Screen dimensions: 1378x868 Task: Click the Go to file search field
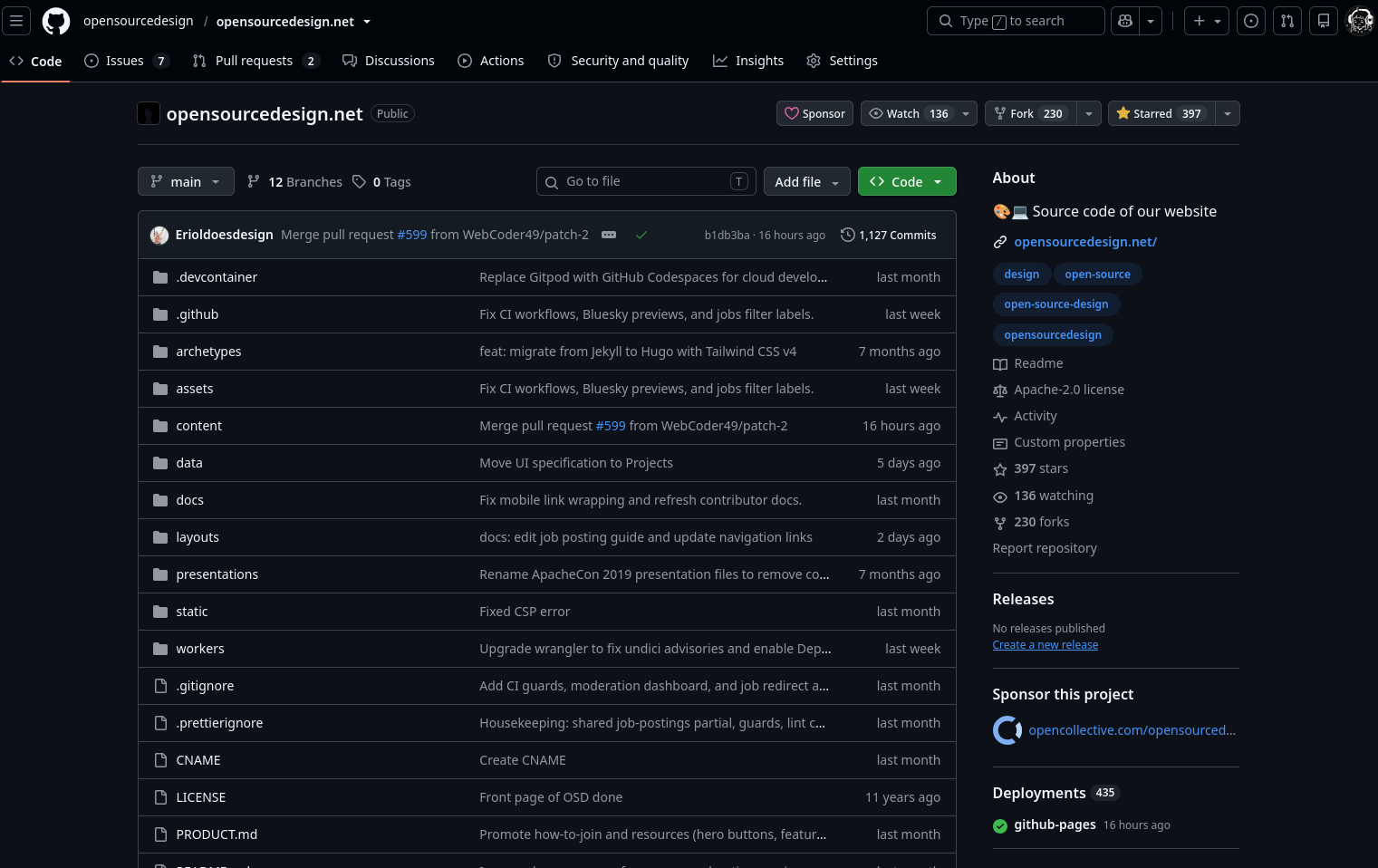(x=646, y=181)
